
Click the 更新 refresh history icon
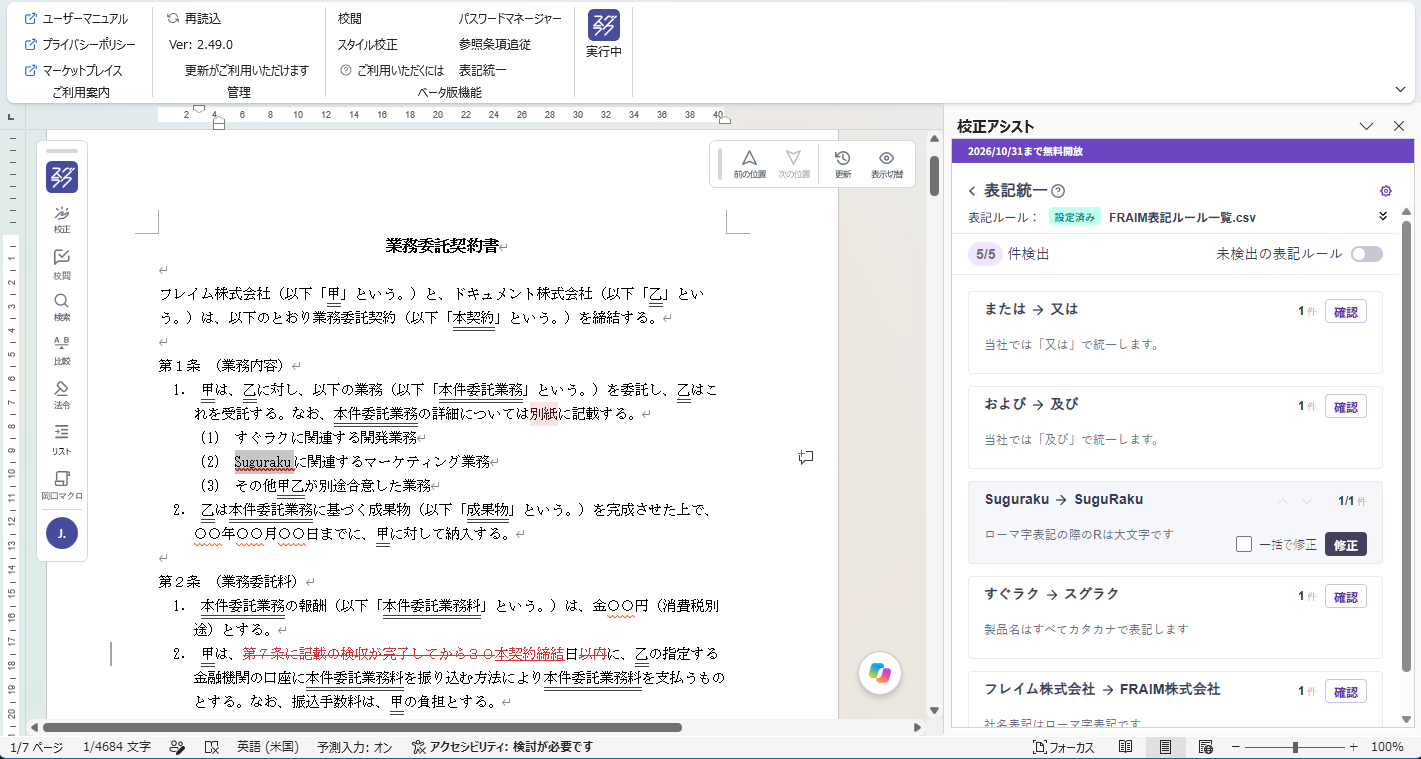(x=842, y=164)
